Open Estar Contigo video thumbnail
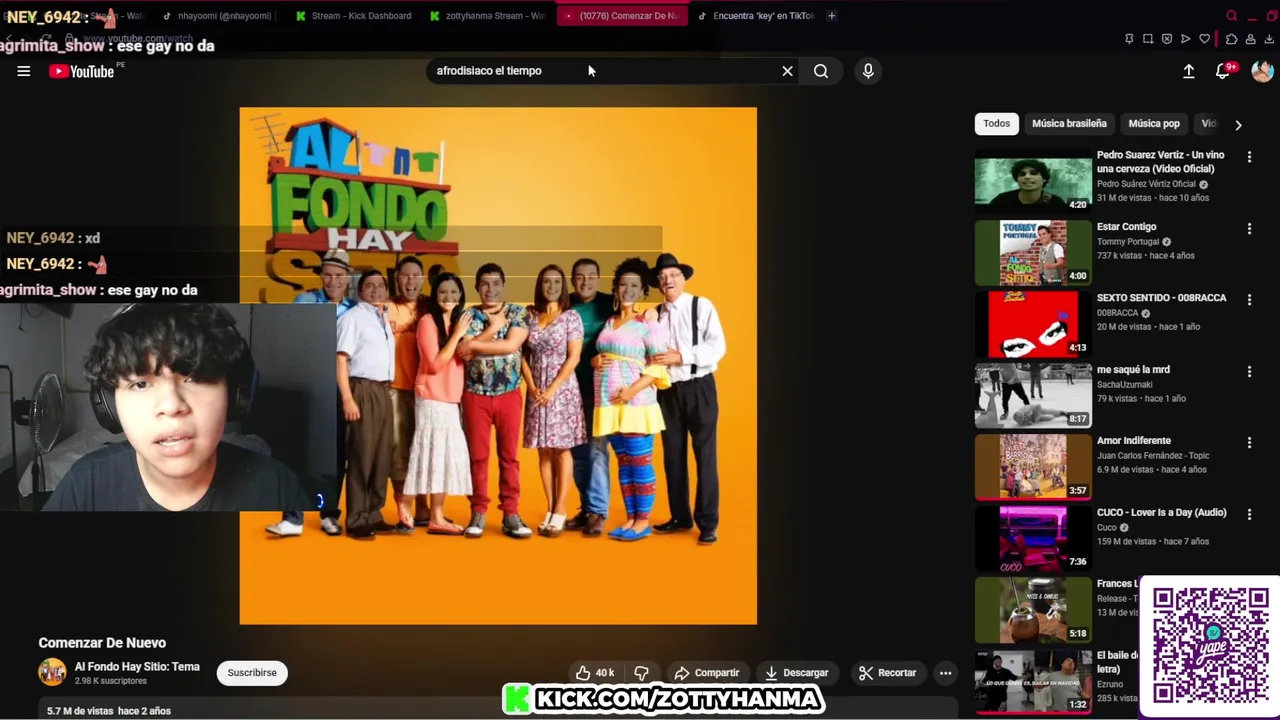The width and height of the screenshot is (1280, 720). (1033, 252)
